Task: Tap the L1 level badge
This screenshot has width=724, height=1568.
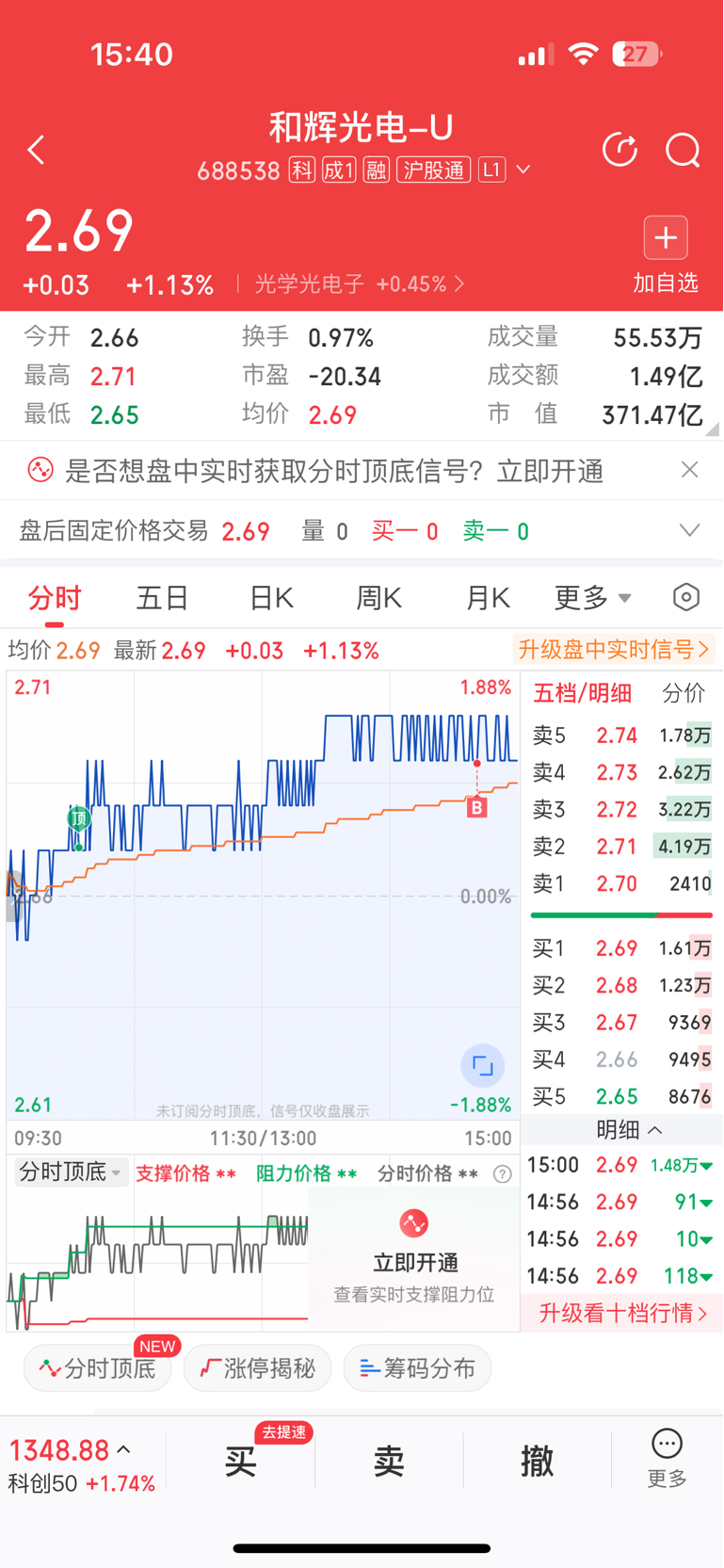Action: [x=491, y=170]
